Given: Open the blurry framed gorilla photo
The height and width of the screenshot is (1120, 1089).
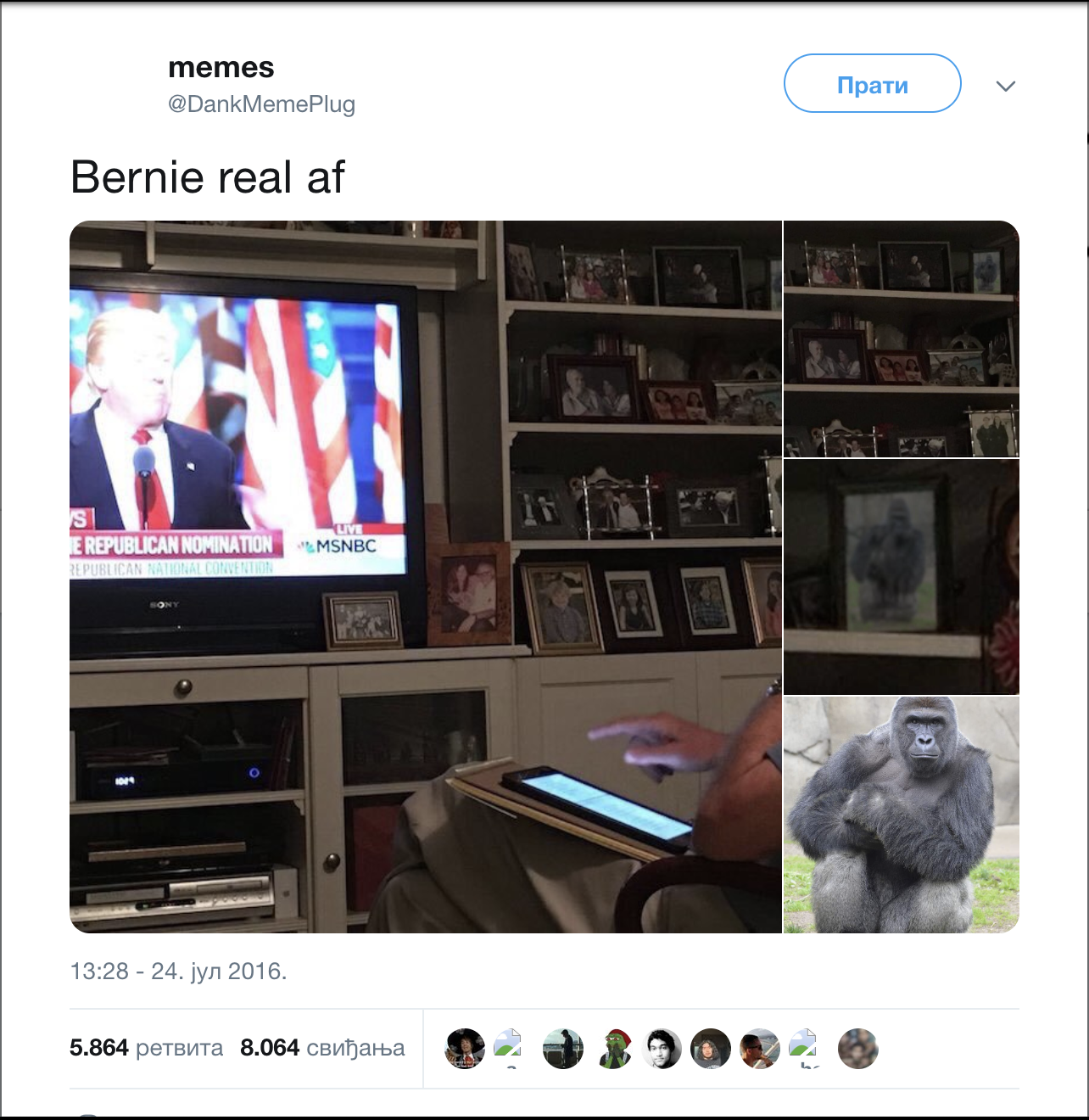Looking at the screenshot, I should pyautogui.click(x=902, y=577).
